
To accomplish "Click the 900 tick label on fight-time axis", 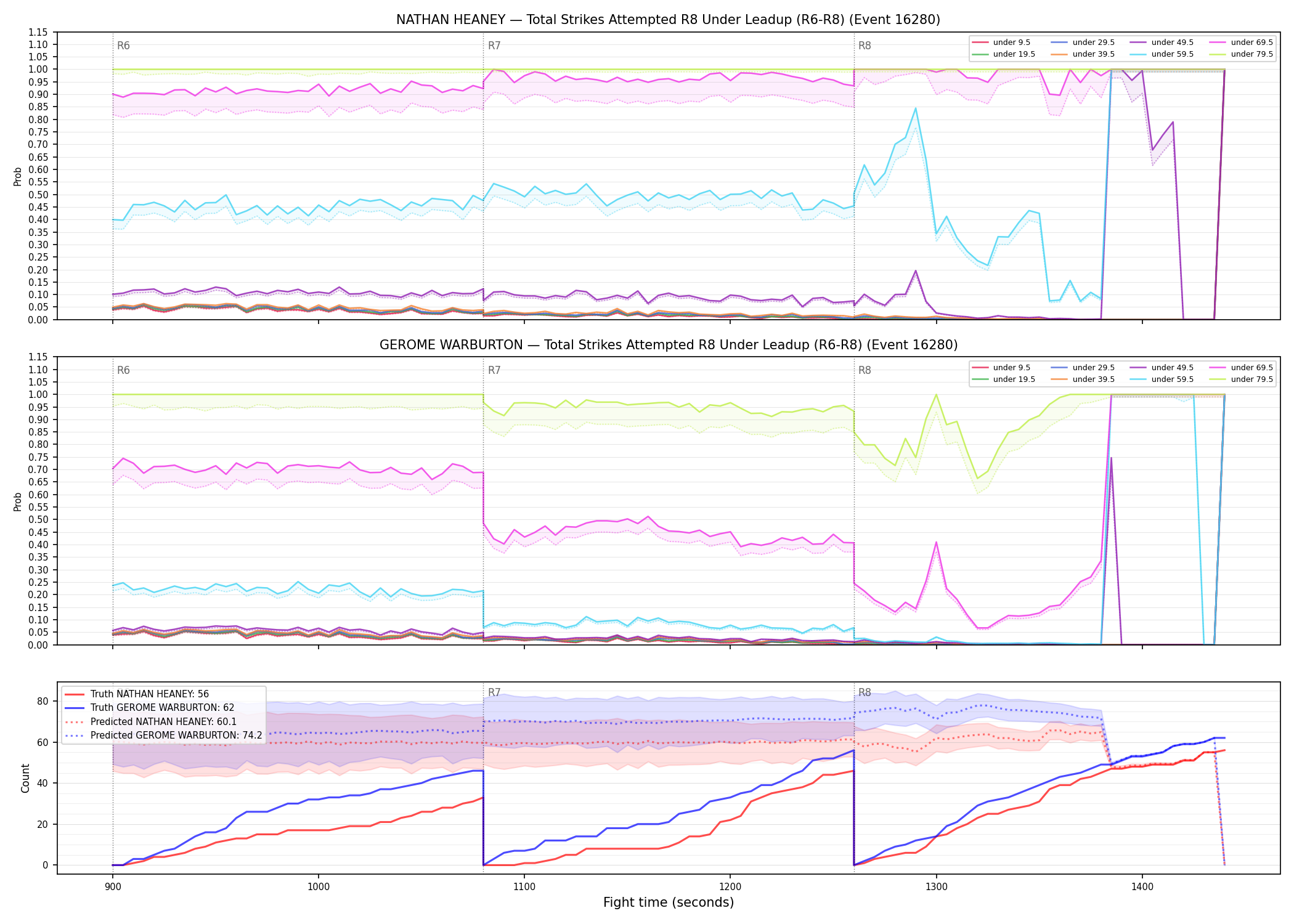I will pyautogui.click(x=112, y=886).
